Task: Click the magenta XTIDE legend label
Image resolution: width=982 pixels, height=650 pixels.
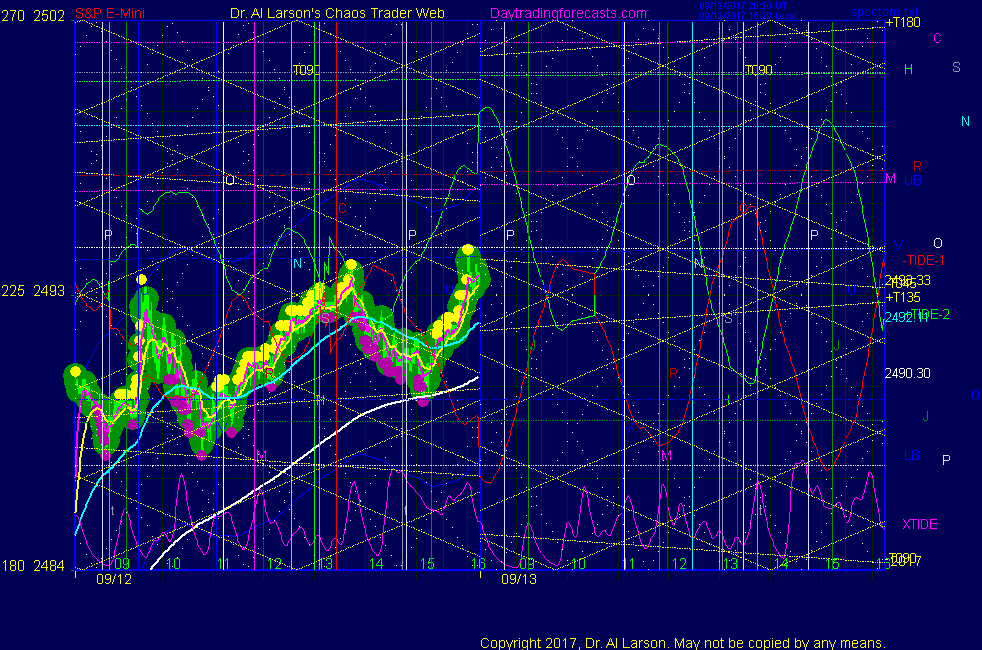Action: tap(919, 524)
